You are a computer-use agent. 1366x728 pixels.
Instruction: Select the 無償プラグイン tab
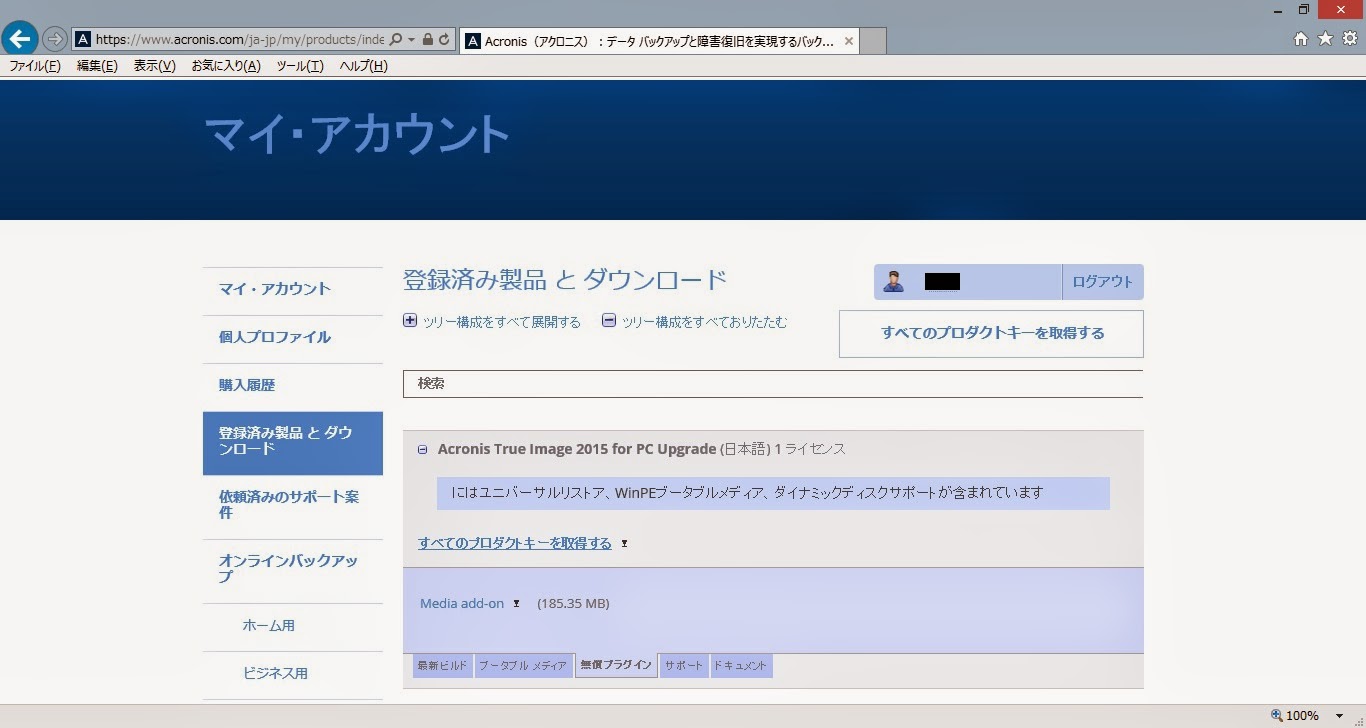616,666
